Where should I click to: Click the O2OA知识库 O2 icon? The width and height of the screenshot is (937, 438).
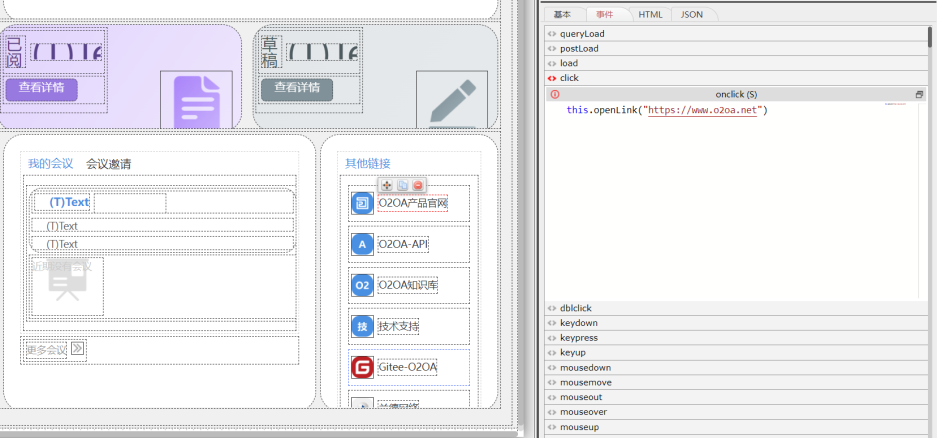363,285
